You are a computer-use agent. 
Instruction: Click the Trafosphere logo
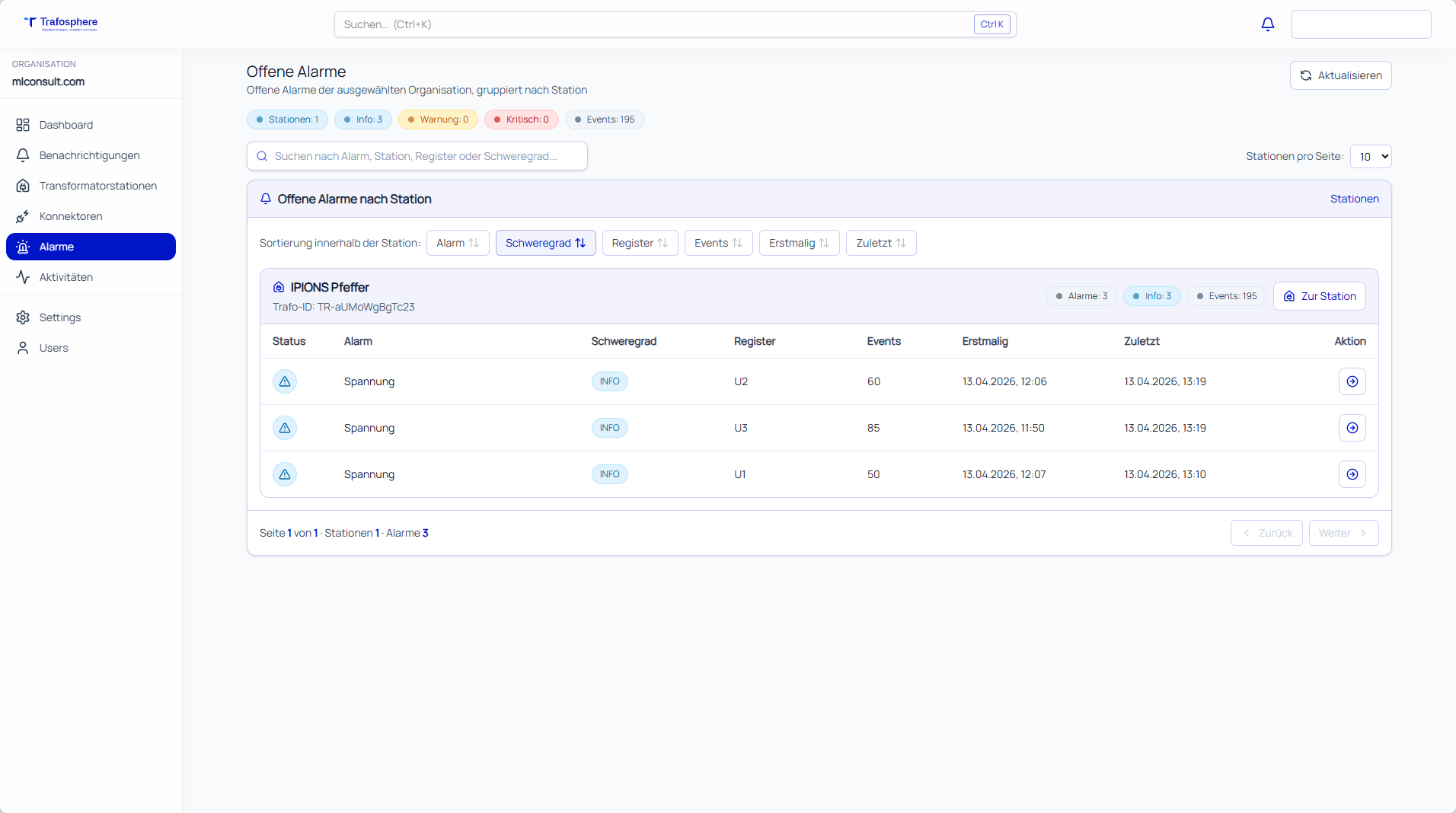point(61,23)
